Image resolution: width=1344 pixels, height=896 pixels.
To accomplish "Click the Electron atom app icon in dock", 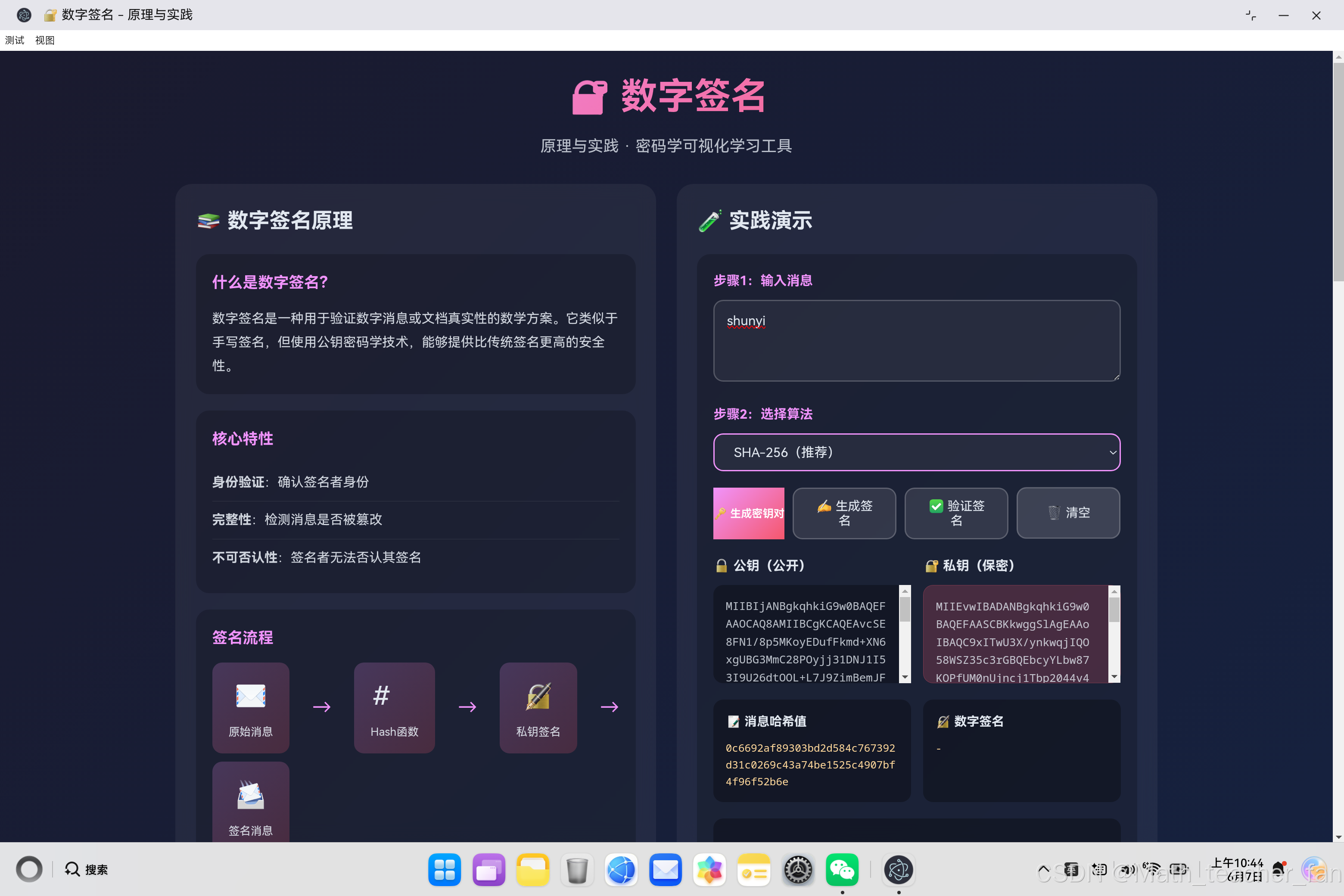I will (898, 870).
